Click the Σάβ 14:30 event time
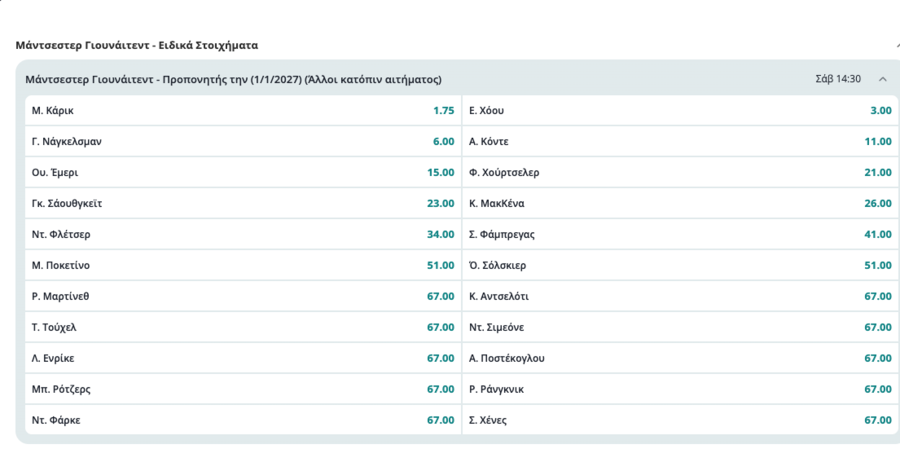Screen dimensions: 900x462 838,79
